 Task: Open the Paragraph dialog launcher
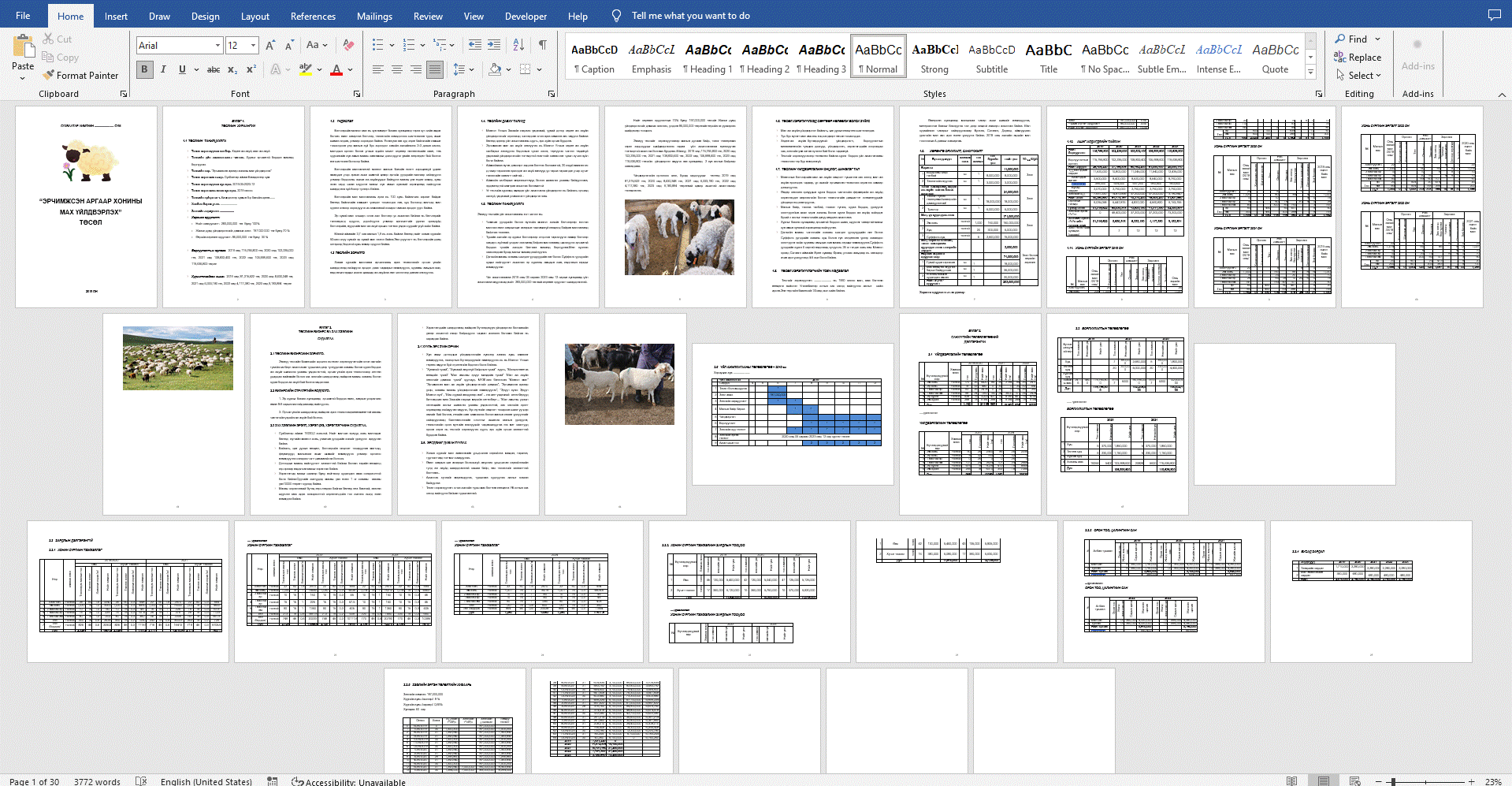(552, 94)
